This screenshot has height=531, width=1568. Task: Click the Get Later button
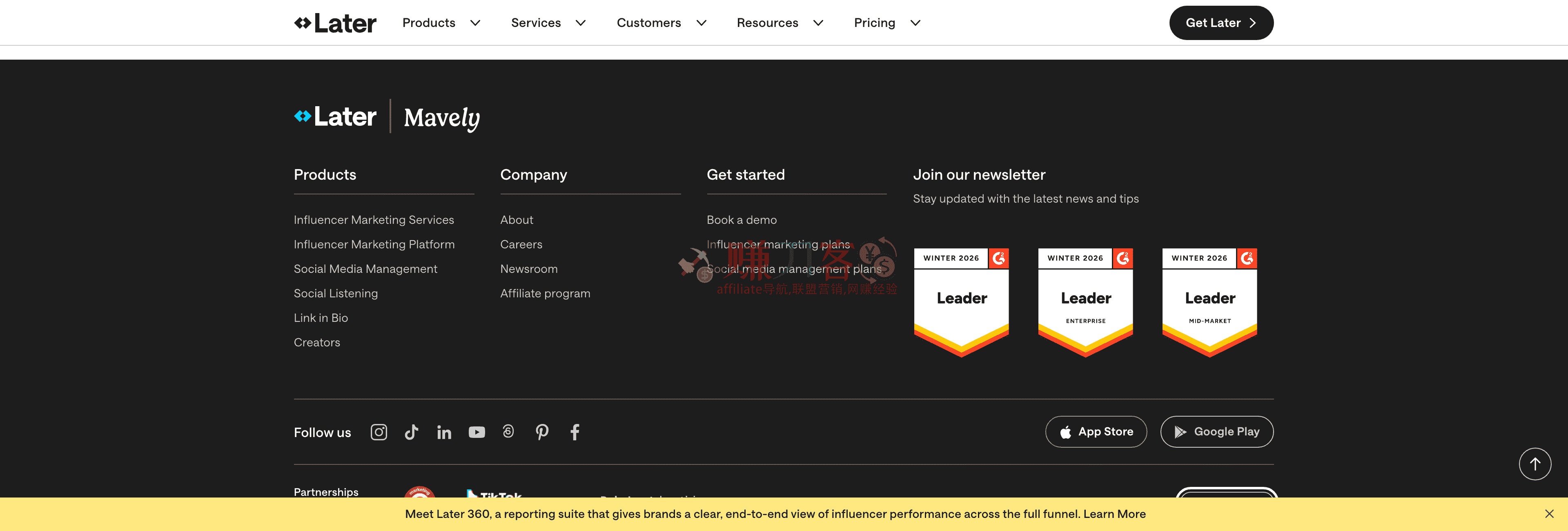[1221, 23]
